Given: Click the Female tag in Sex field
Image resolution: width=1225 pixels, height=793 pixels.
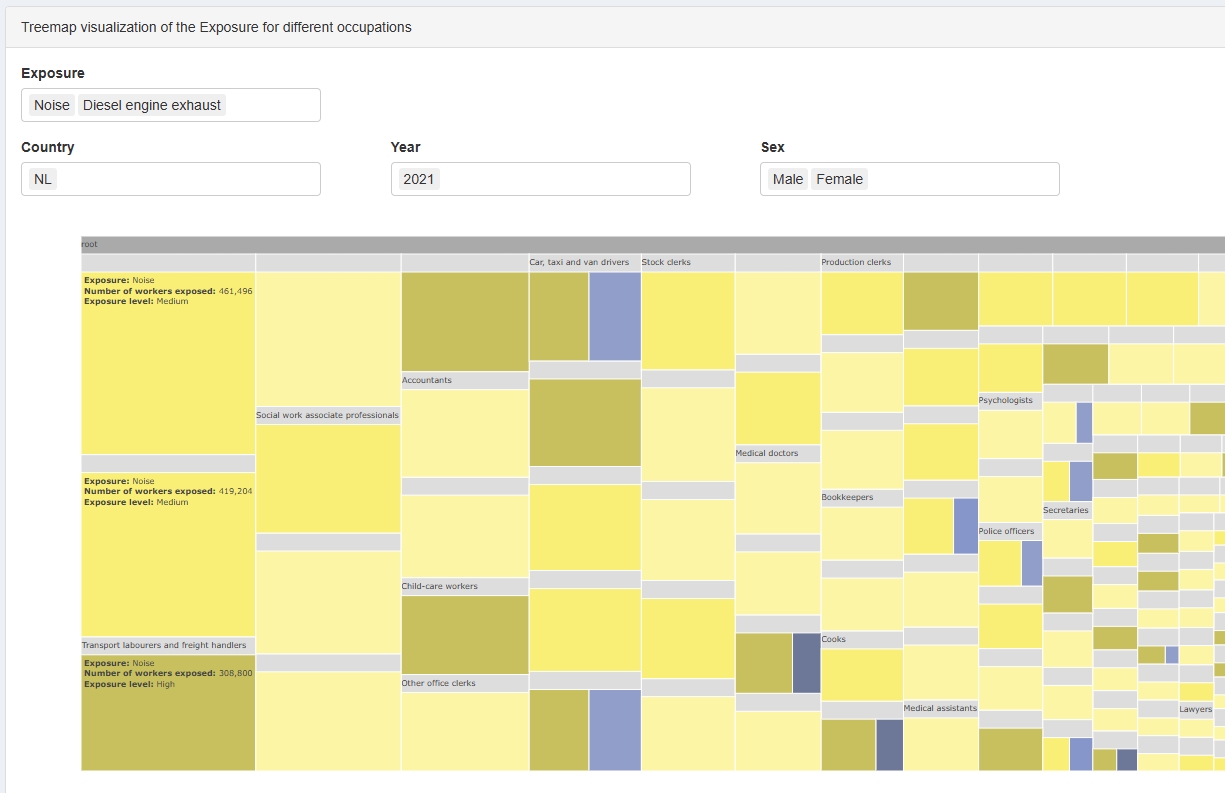Looking at the screenshot, I should (839, 179).
